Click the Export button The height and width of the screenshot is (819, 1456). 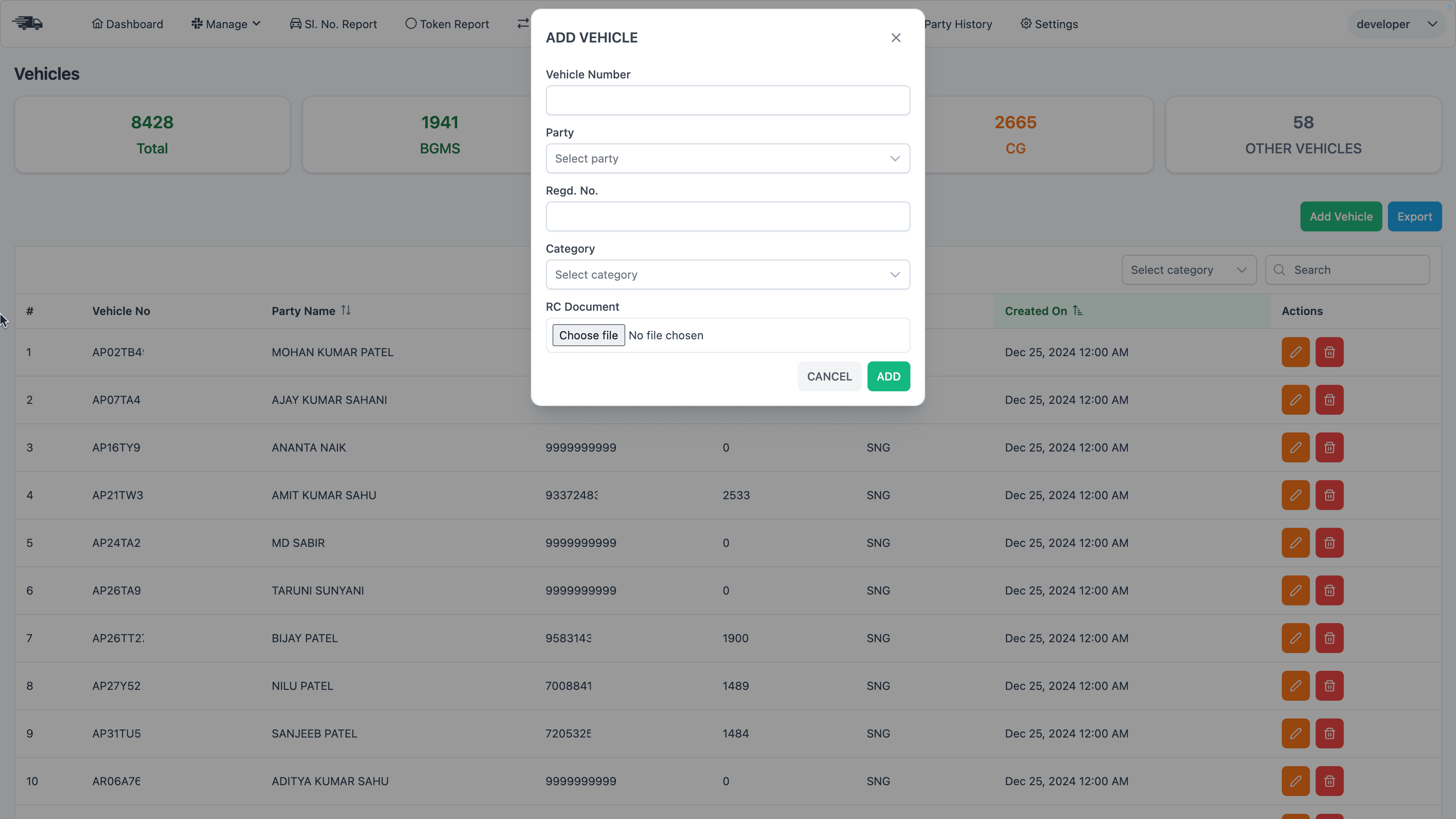pos(1415,216)
